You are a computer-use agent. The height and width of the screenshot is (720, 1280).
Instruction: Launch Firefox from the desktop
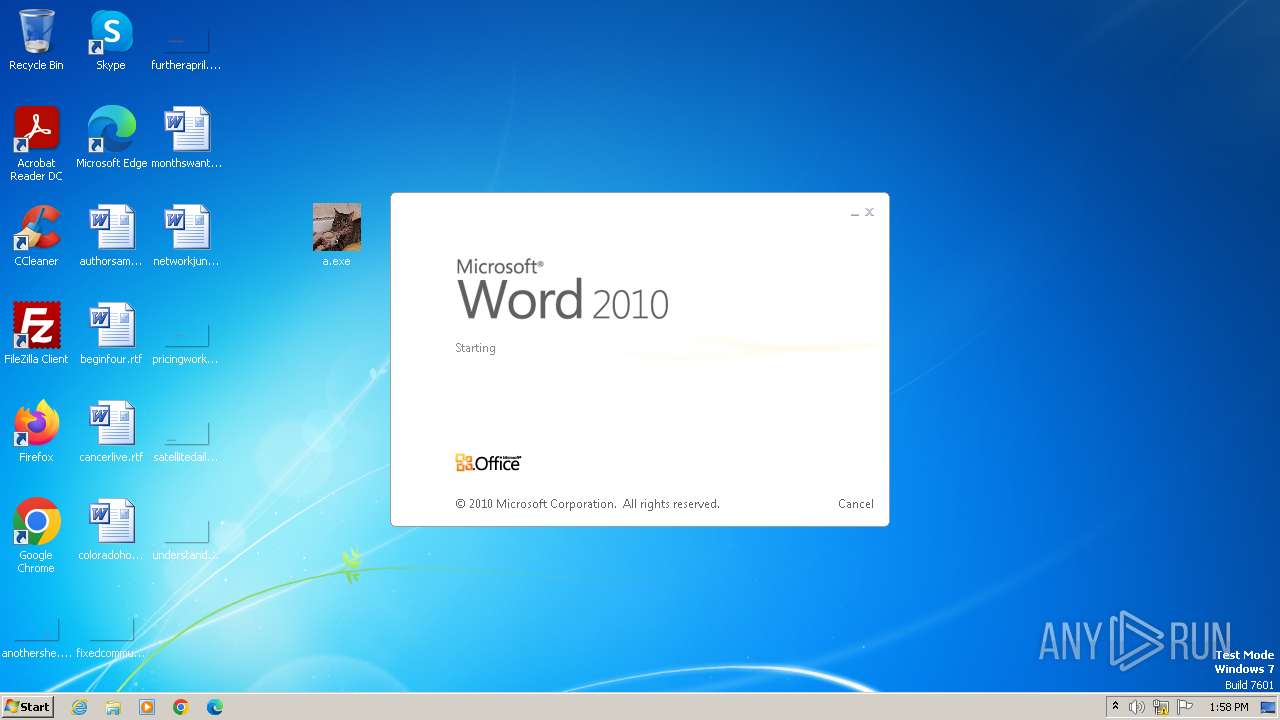tap(36, 431)
